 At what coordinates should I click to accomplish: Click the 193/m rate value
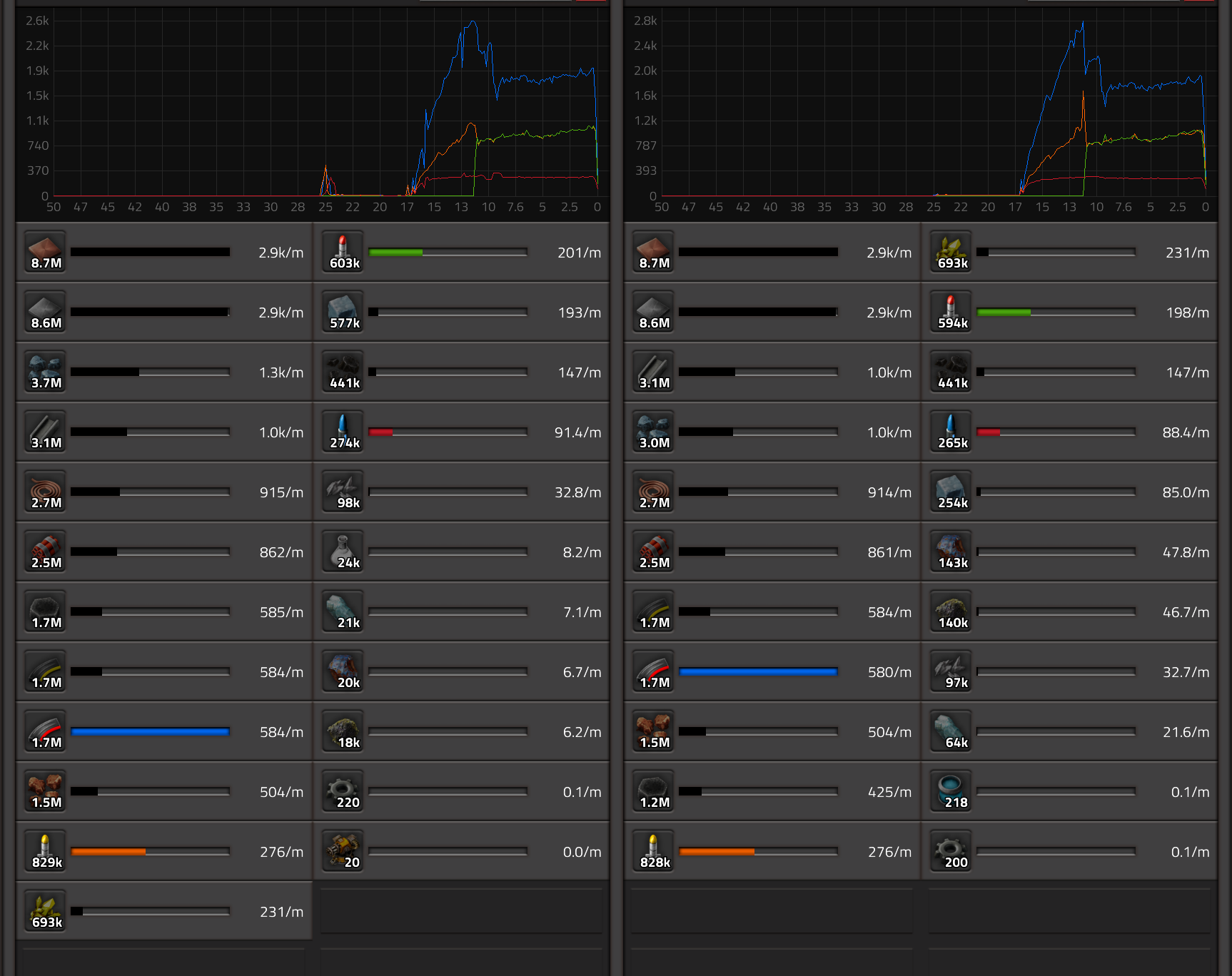point(580,312)
